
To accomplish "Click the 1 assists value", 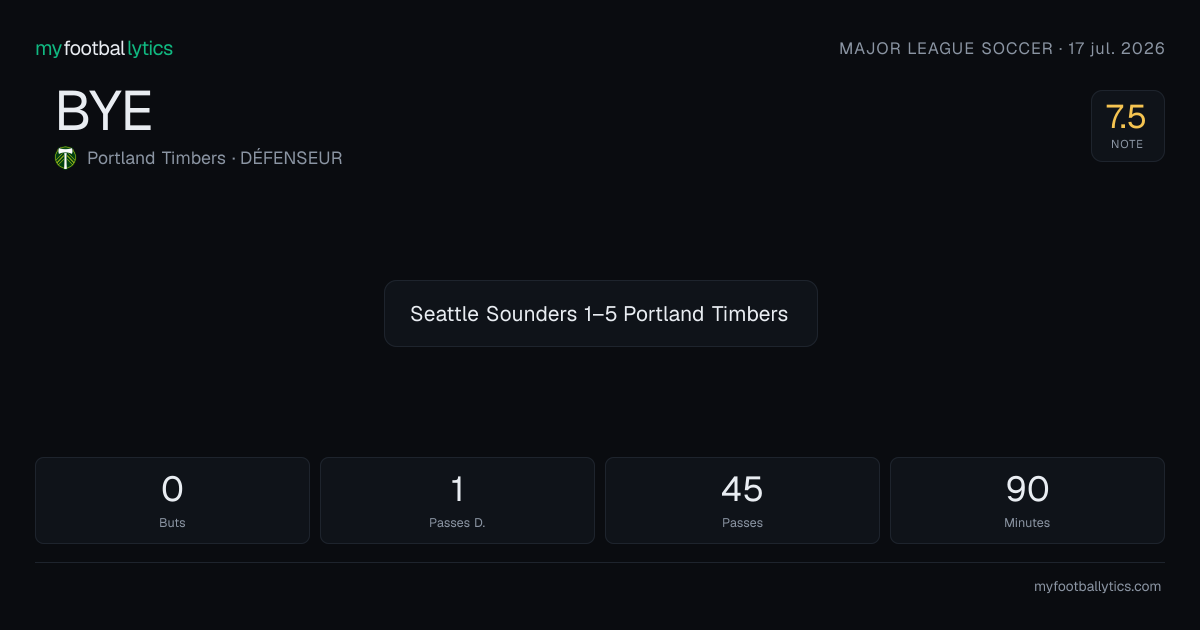I will coord(457,489).
